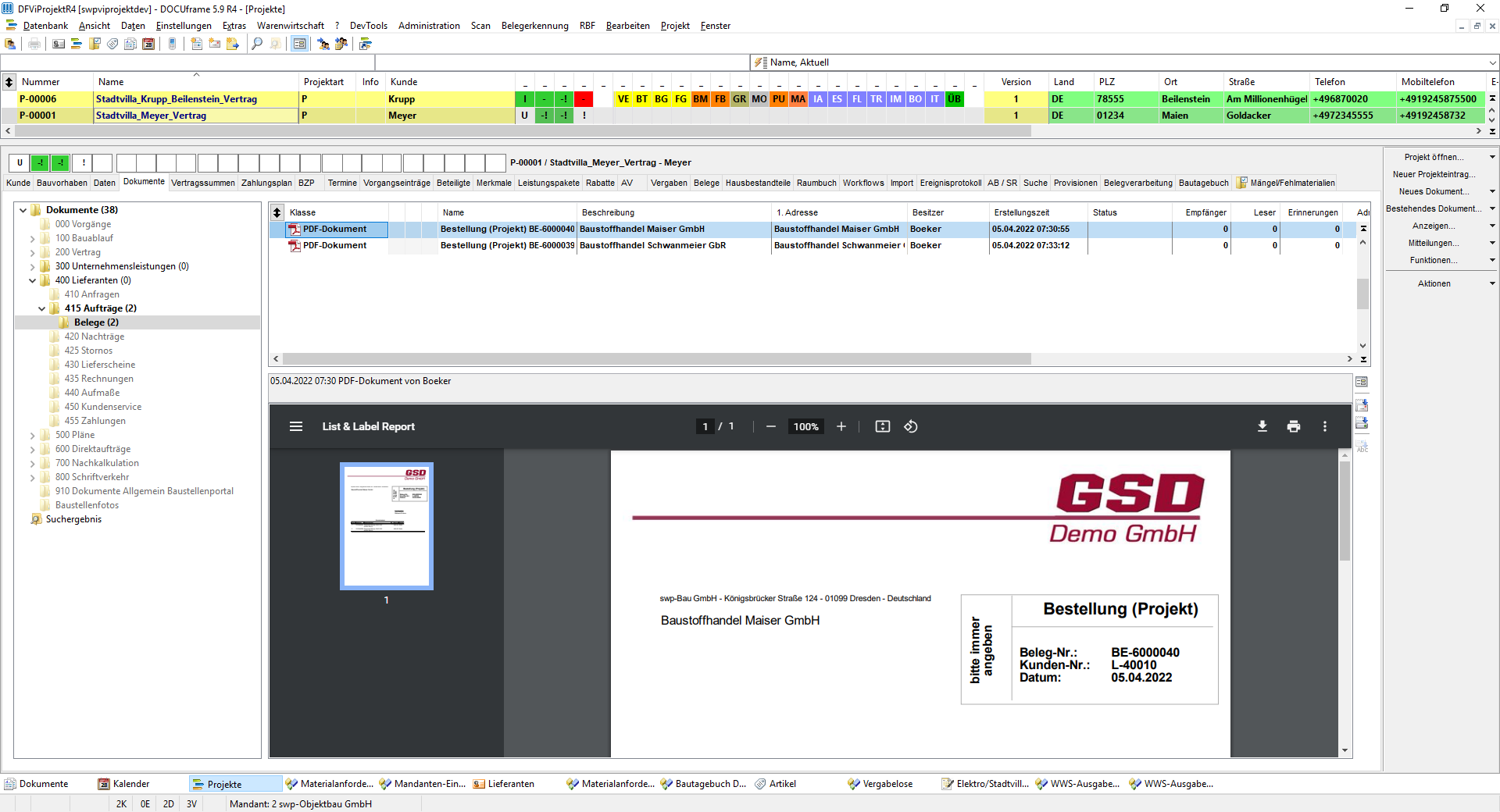Switch to the Zahlungsplan tab

(x=266, y=183)
